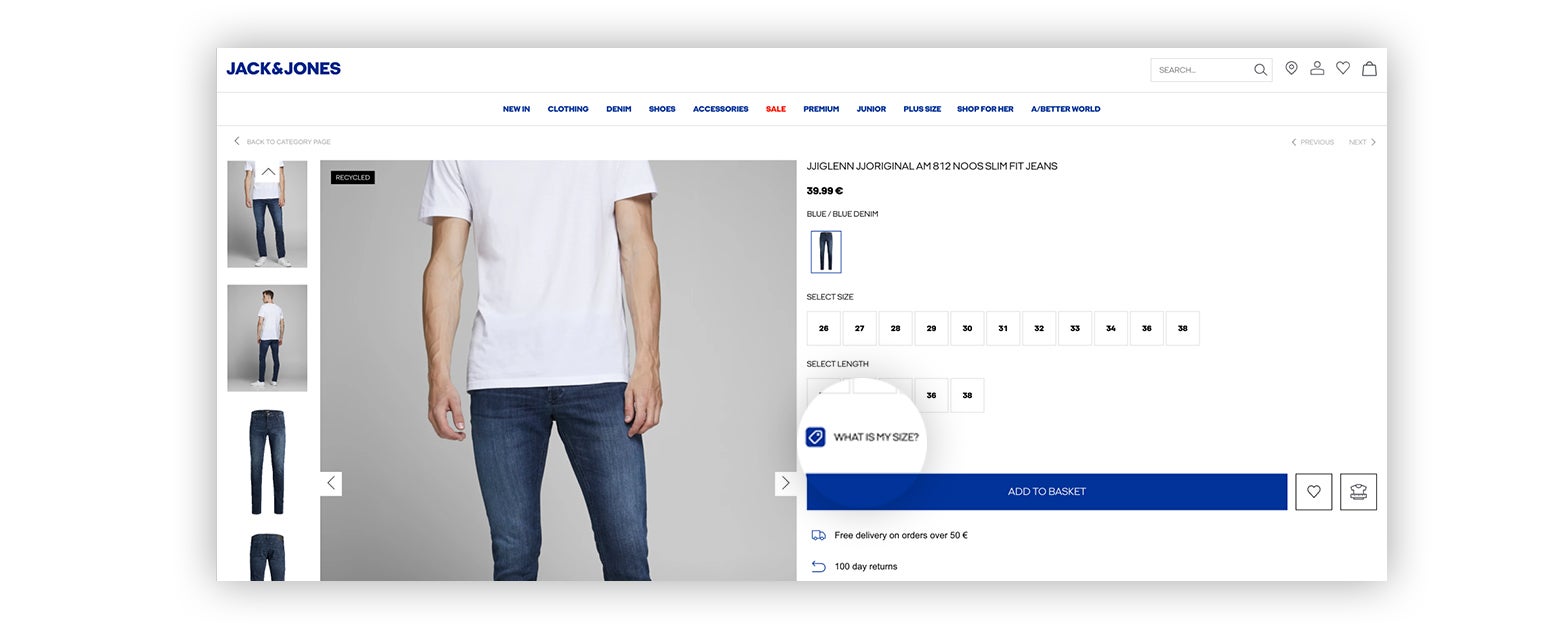Open the wishlist heart in header

[x=1343, y=68]
